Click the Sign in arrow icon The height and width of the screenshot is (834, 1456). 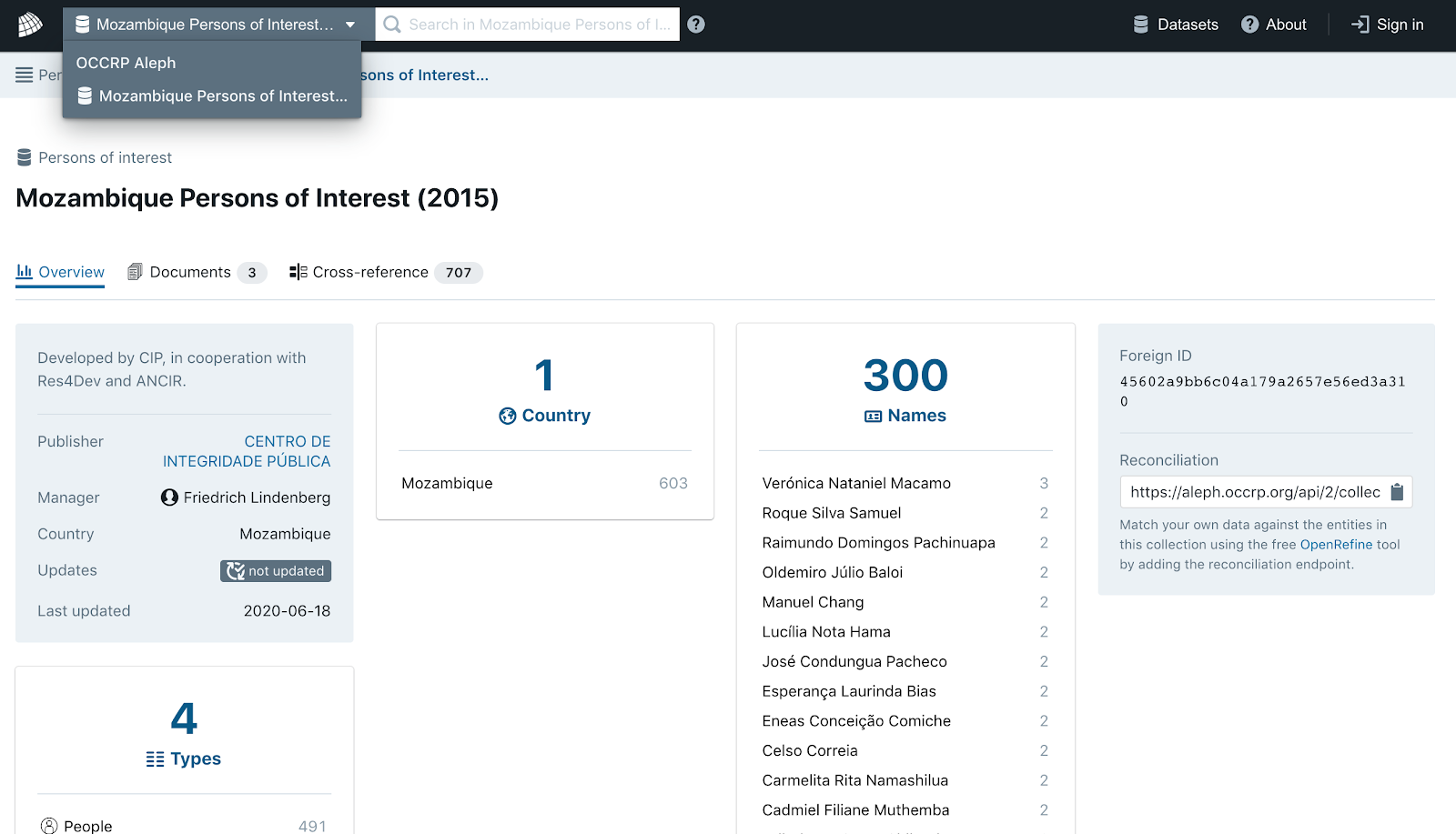pyautogui.click(x=1360, y=25)
